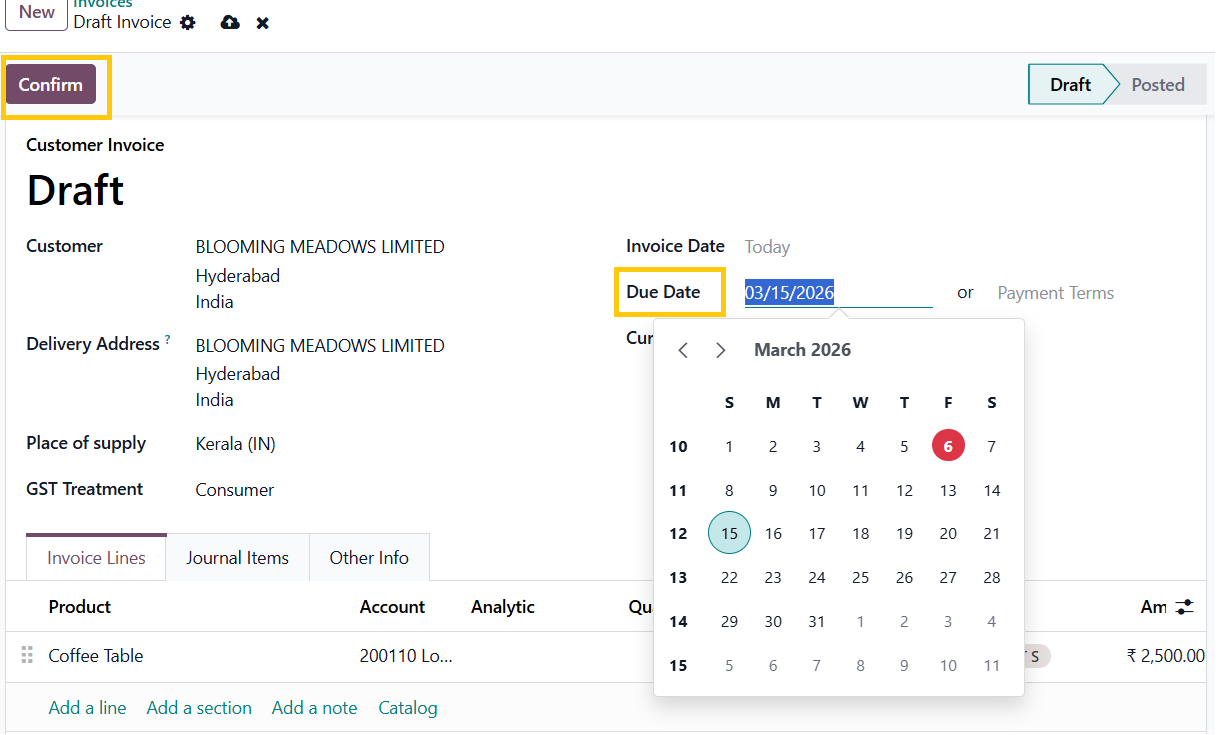Click the cloud upload save icon

pos(230,23)
